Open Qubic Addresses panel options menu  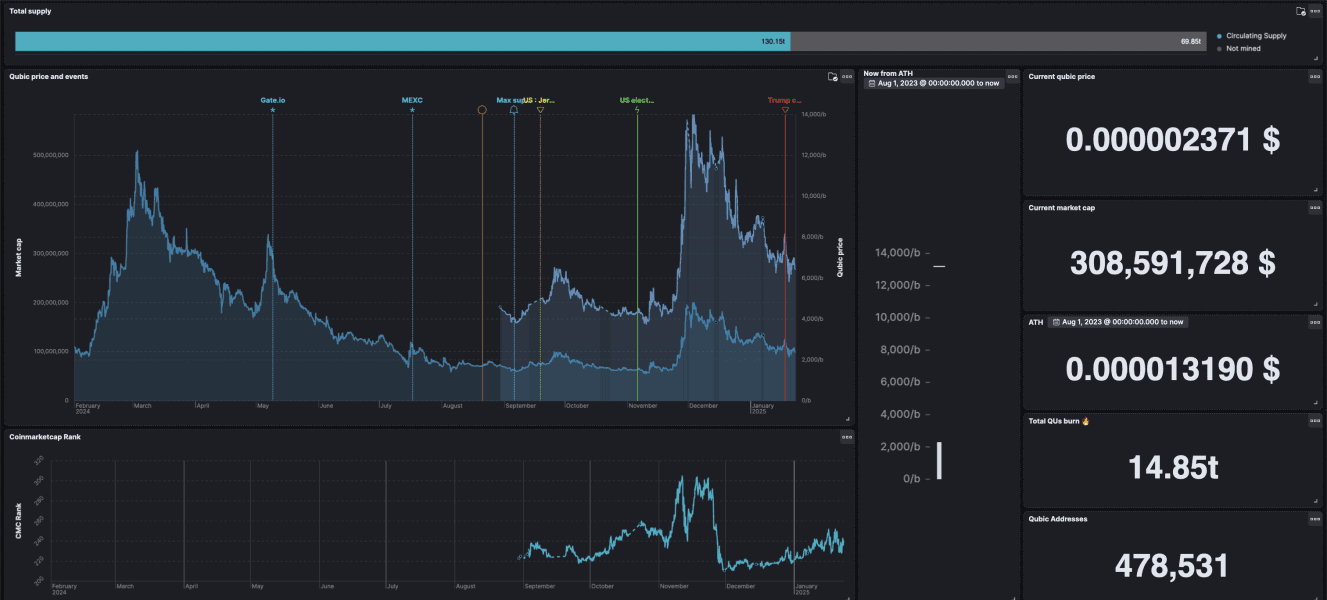point(1315,519)
